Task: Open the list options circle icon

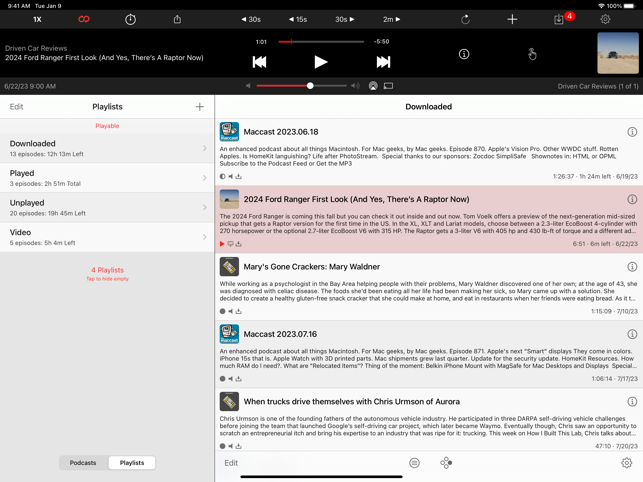Action: click(x=415, y=463)
